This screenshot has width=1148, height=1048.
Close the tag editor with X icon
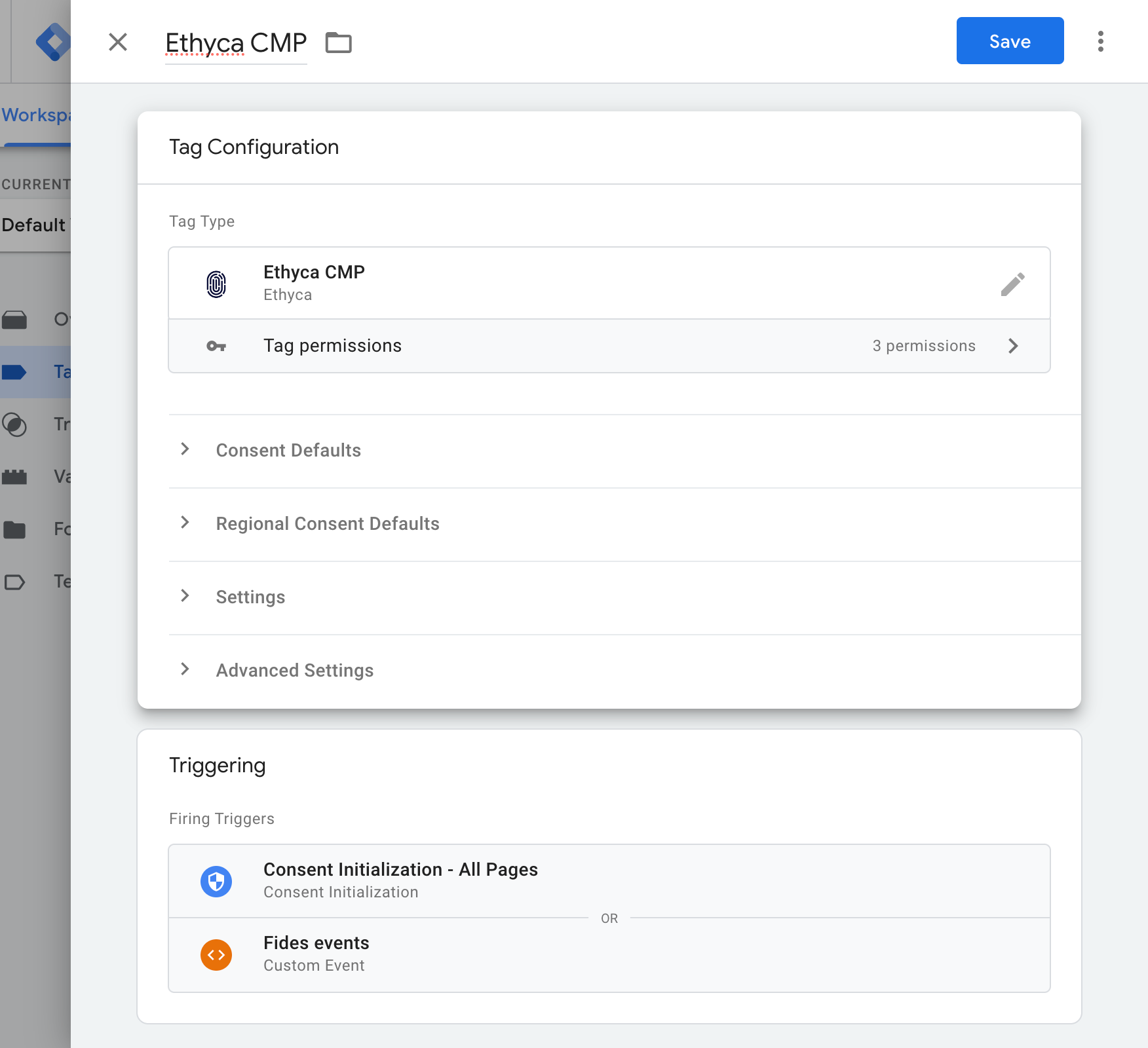click(x=118, y=42)
